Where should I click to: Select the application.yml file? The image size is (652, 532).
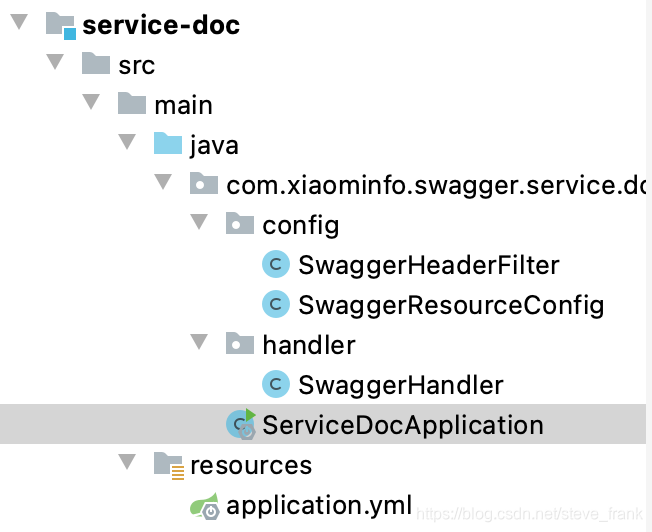pos(319,505)
